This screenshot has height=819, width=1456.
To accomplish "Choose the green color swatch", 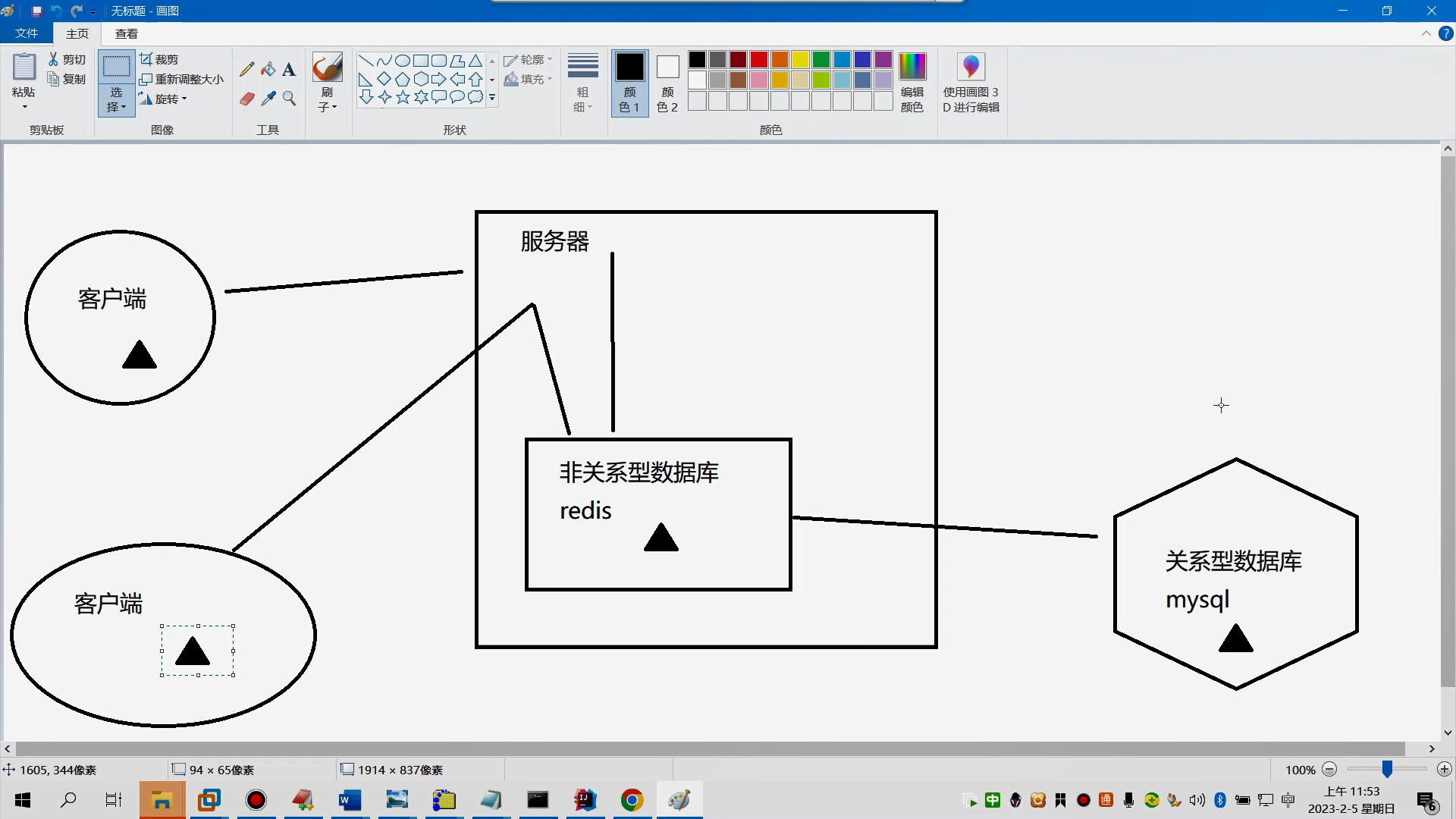I will tap(821, 59).
